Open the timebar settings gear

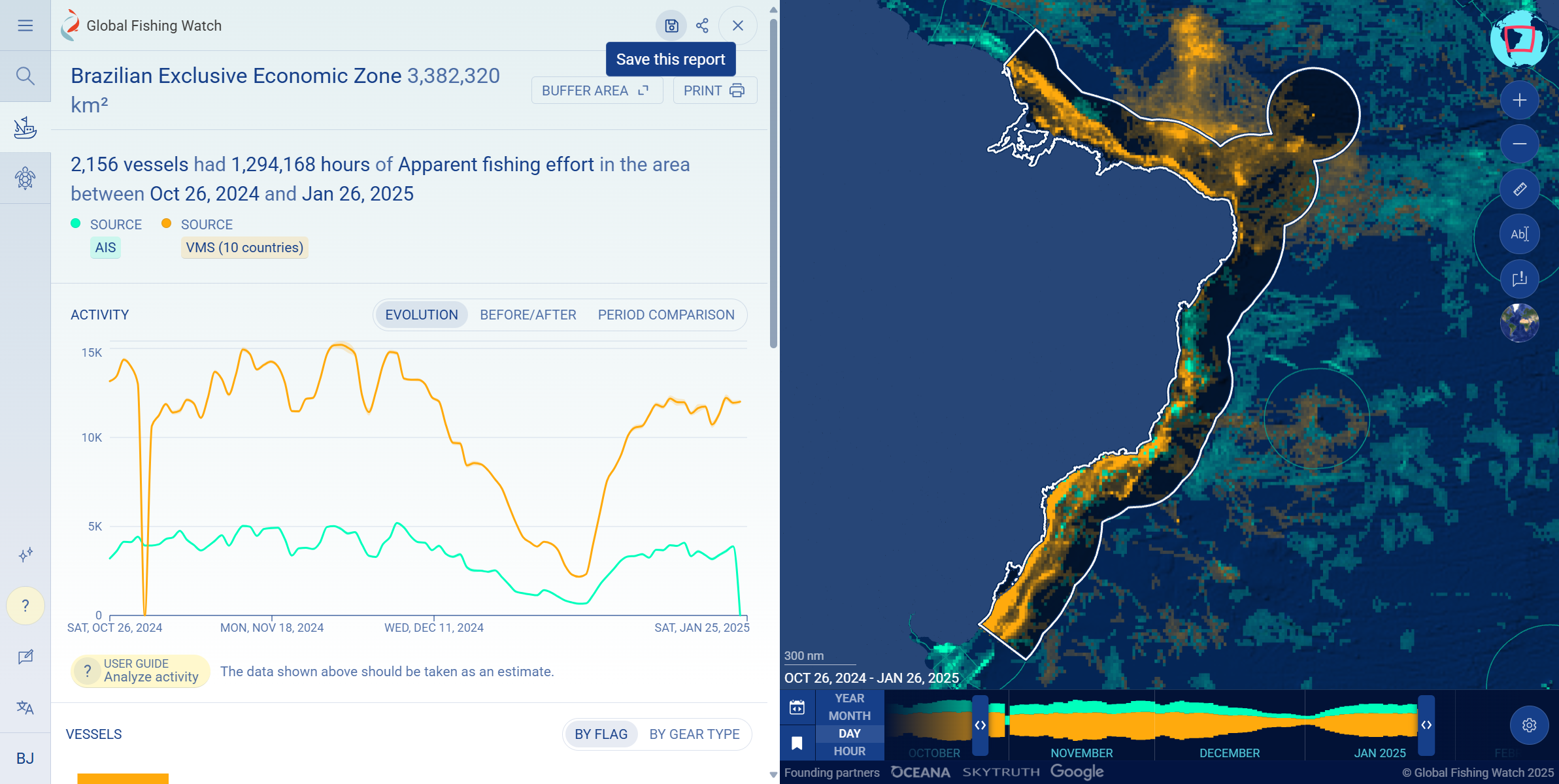point(1529,725)
